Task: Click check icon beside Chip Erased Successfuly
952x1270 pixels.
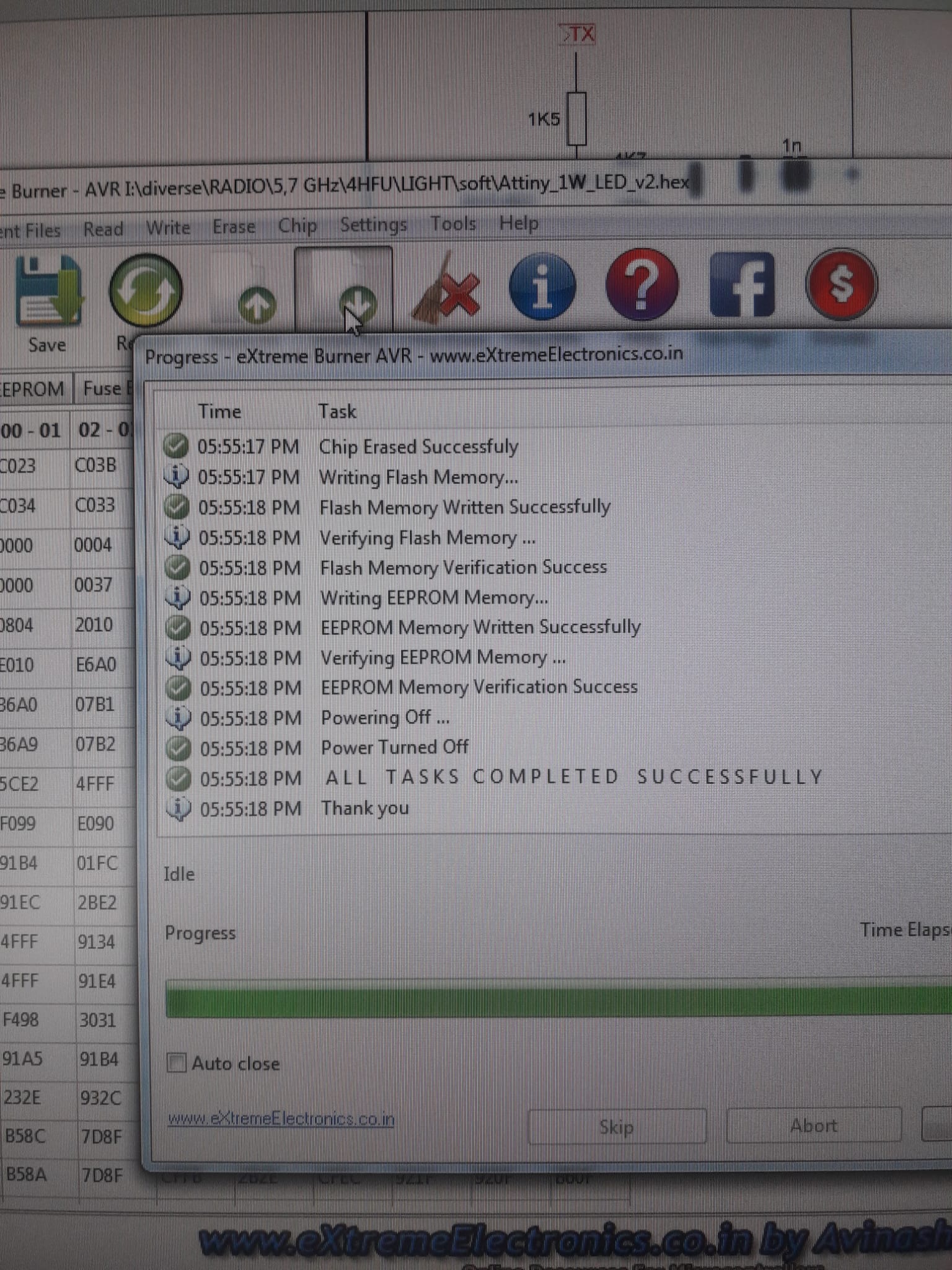Action: pyautogui.click(x=175, y=445)
